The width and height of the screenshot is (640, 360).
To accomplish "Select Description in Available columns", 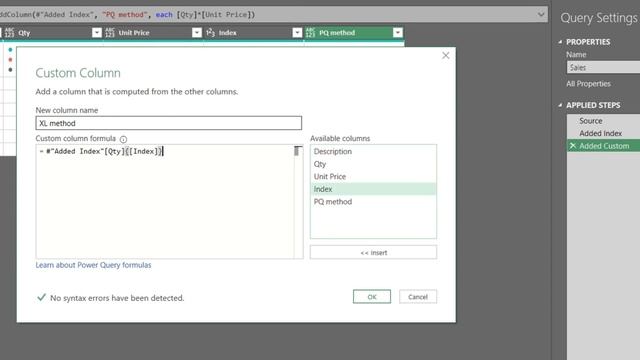I will point(373,151).
